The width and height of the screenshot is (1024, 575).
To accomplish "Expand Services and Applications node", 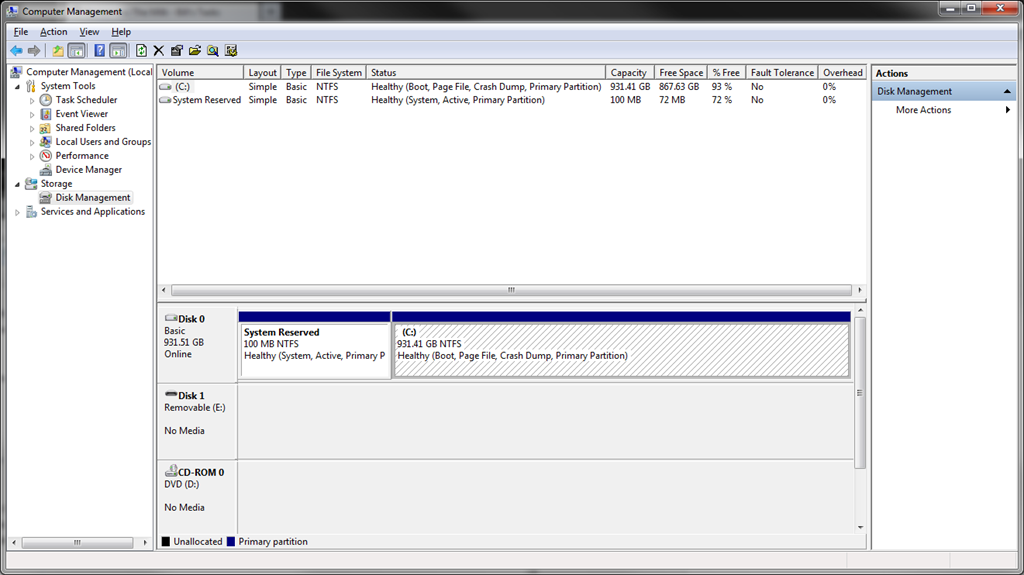I will [18, 212].
